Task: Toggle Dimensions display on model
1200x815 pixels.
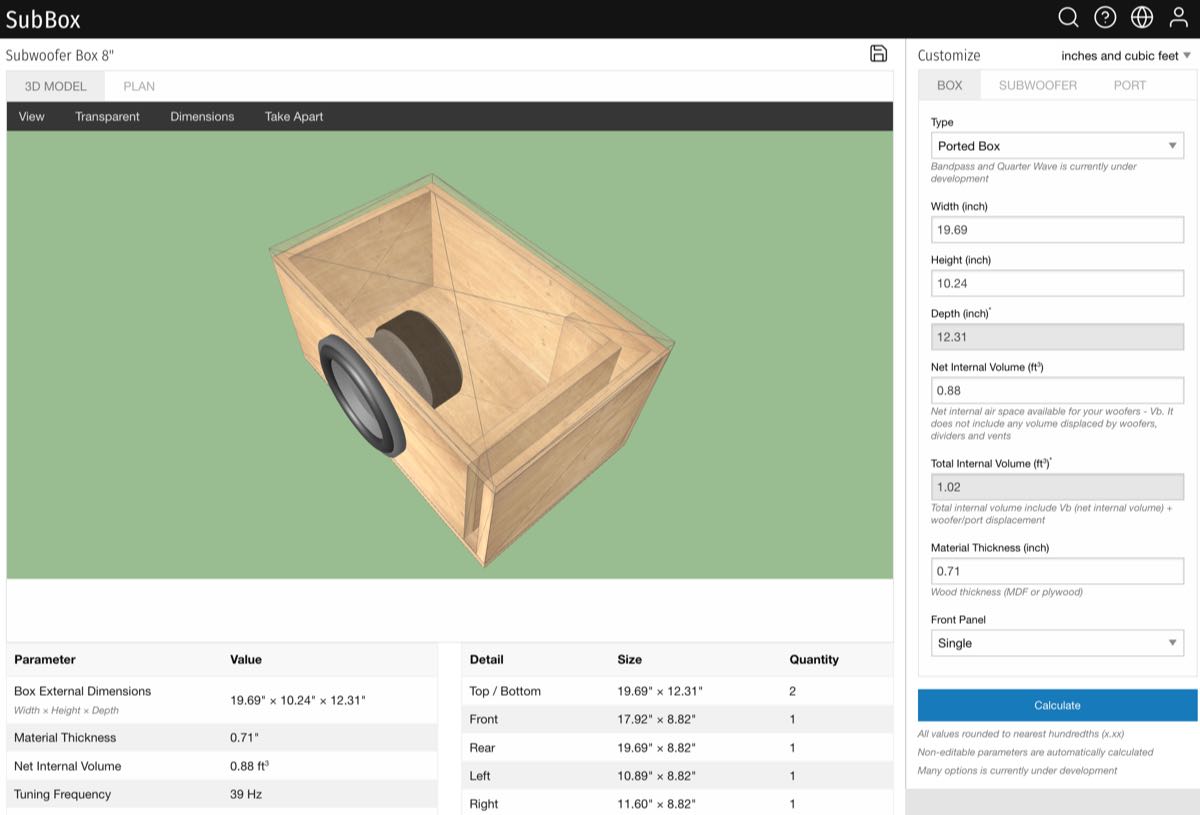Action: click(x=202, y=117)
